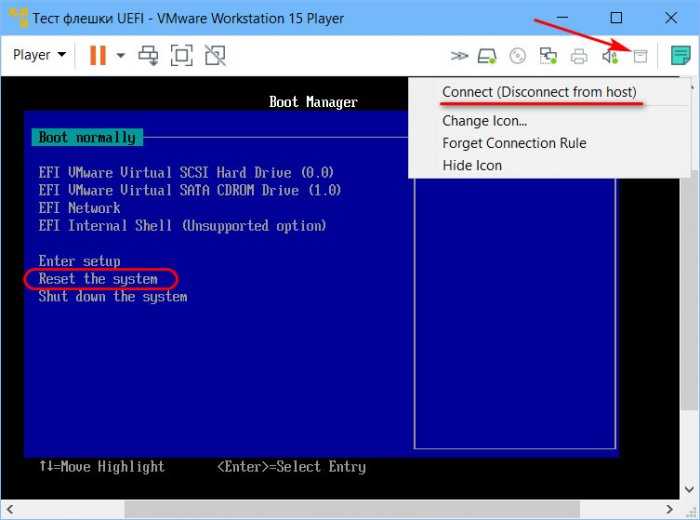Screen dimensions: 700x520
Task: Expand the power options dropdown arrow
Action: pyautogui.click(x=121, y=55)
